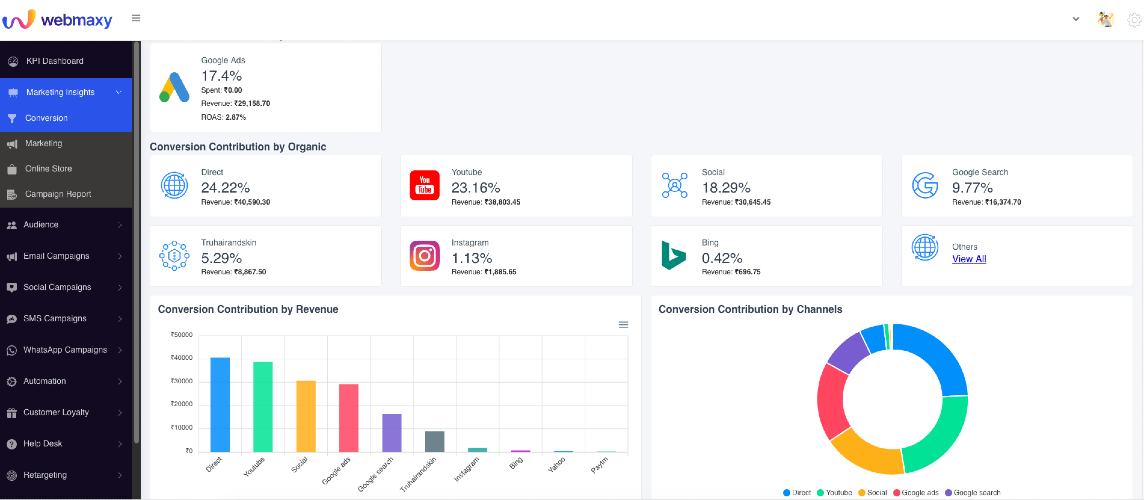The width and height of the screenshot is (1144, 500).
Task: Expand the Email Campaigns sidebar menu
Action: (66, 256)
